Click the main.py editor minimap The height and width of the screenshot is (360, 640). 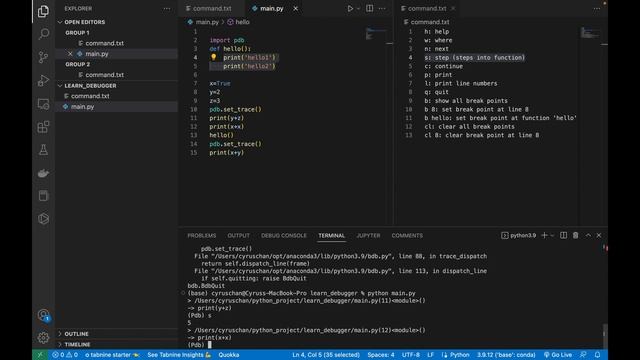tap(376, 34)
